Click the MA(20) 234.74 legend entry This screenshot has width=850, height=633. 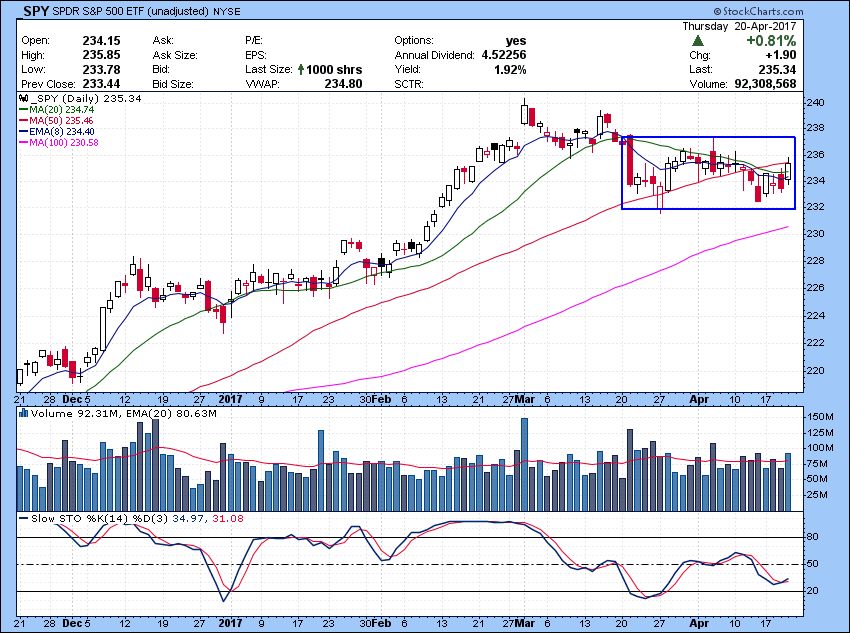62,110
